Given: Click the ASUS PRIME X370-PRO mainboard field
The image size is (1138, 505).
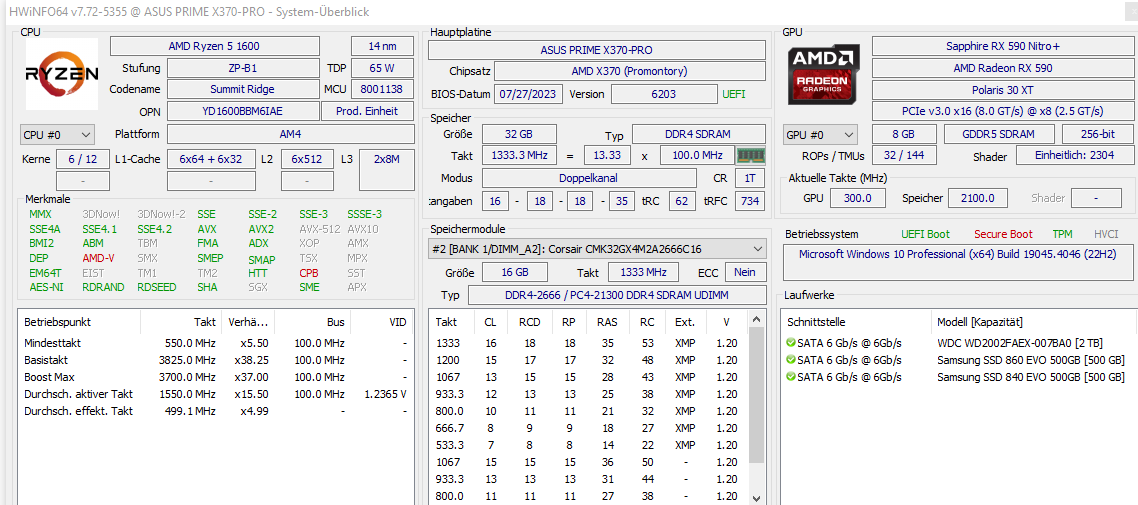Looking at the screenshot, I should click(x=597, y=50).
